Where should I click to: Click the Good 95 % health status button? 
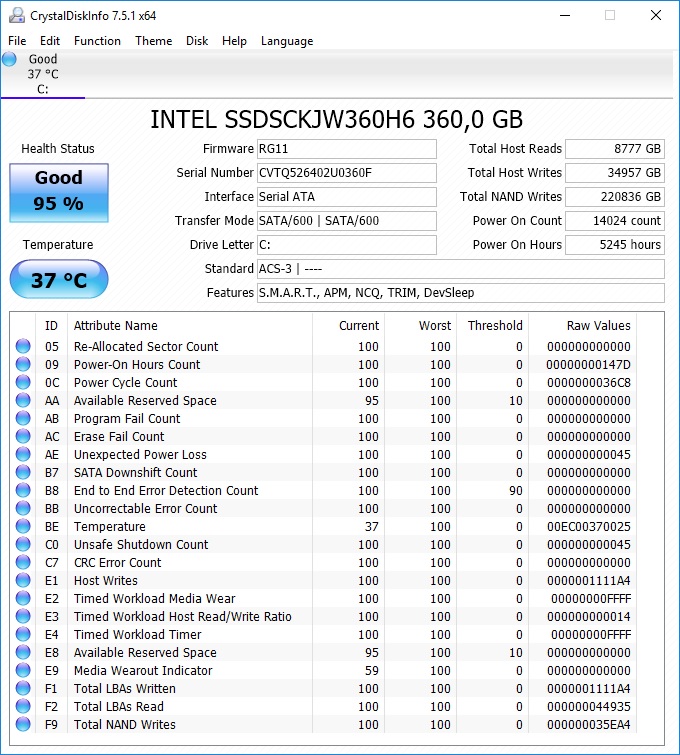coord(59,193)
